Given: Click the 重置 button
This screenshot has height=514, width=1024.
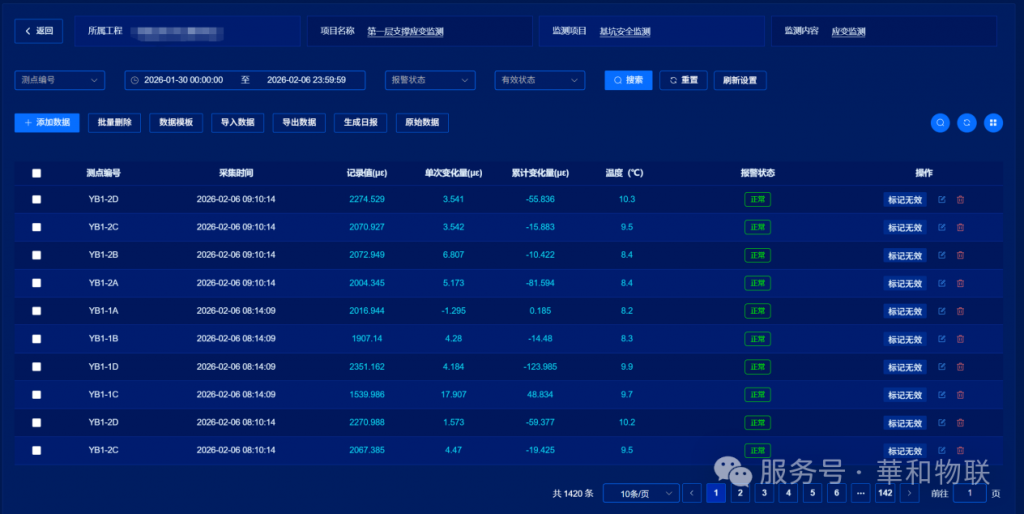Looking at the screenshot, I should pyautogui.click(x=683, y=80).
